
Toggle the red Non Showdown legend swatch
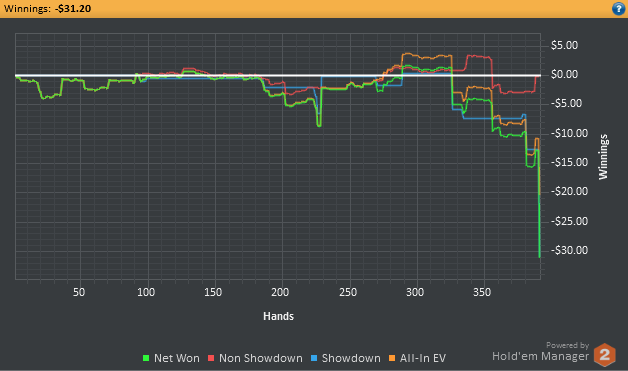tap(211, 358)
